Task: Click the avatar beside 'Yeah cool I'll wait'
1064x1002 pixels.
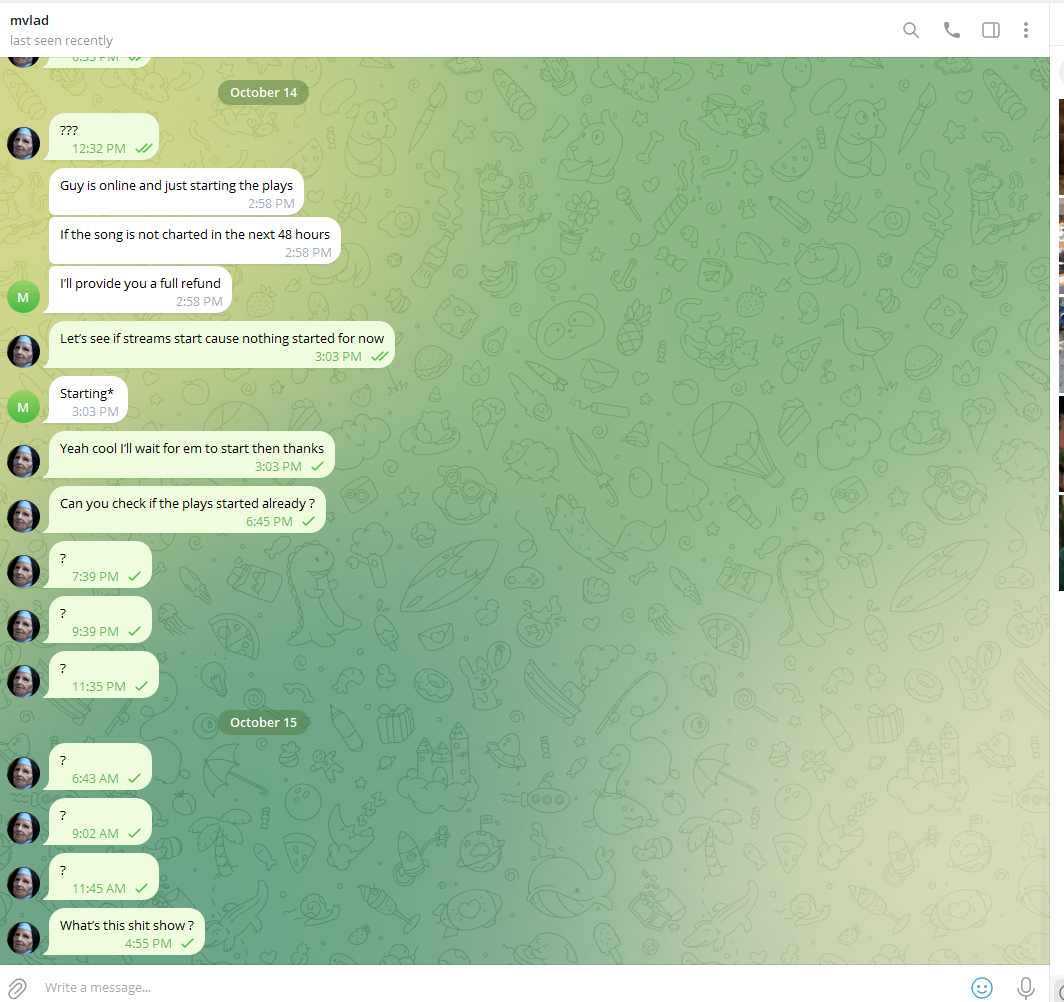Action: point(23,461)
